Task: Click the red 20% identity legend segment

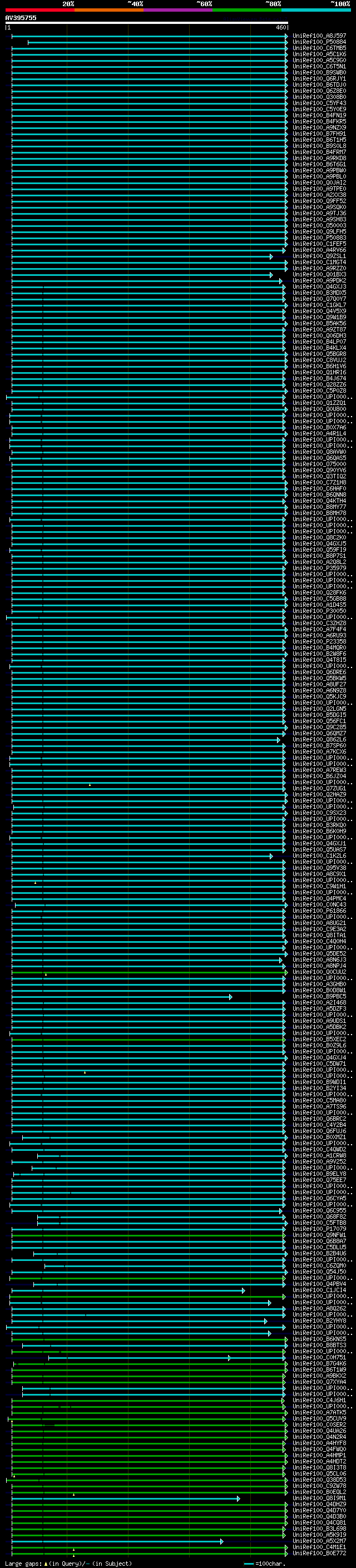Action: point(39,10)
